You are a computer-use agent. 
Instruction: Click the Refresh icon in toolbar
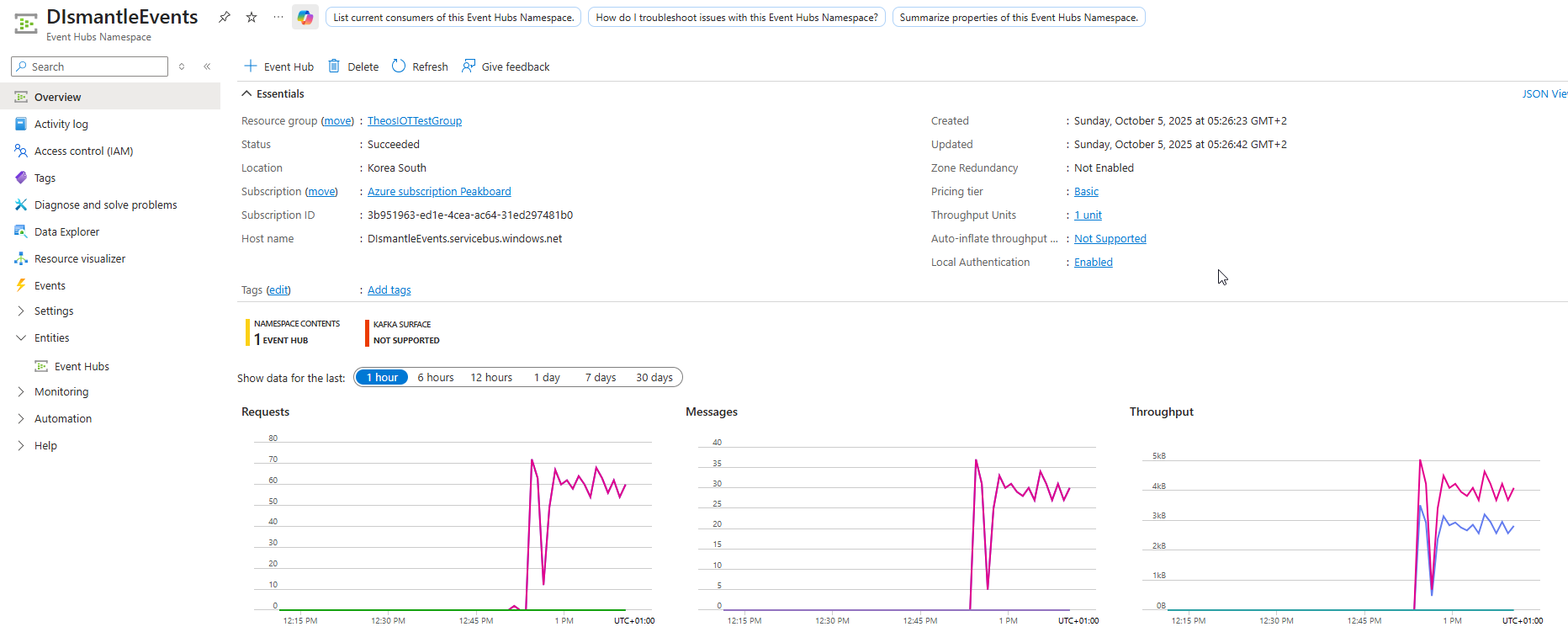tap(400, 66)
